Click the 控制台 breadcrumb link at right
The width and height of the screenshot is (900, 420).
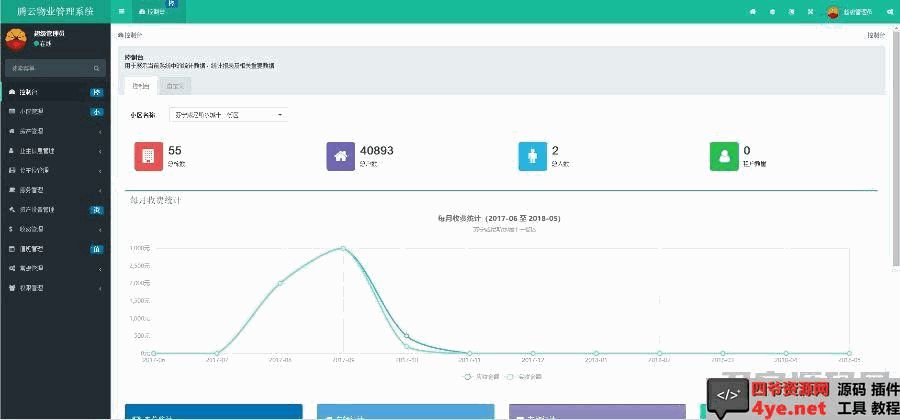pyautogui.click(x=875, y=34)
